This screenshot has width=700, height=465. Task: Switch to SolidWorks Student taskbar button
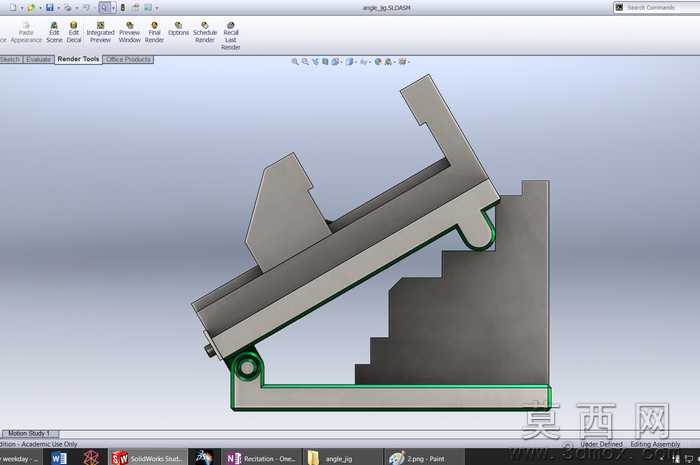coord(146,458)
